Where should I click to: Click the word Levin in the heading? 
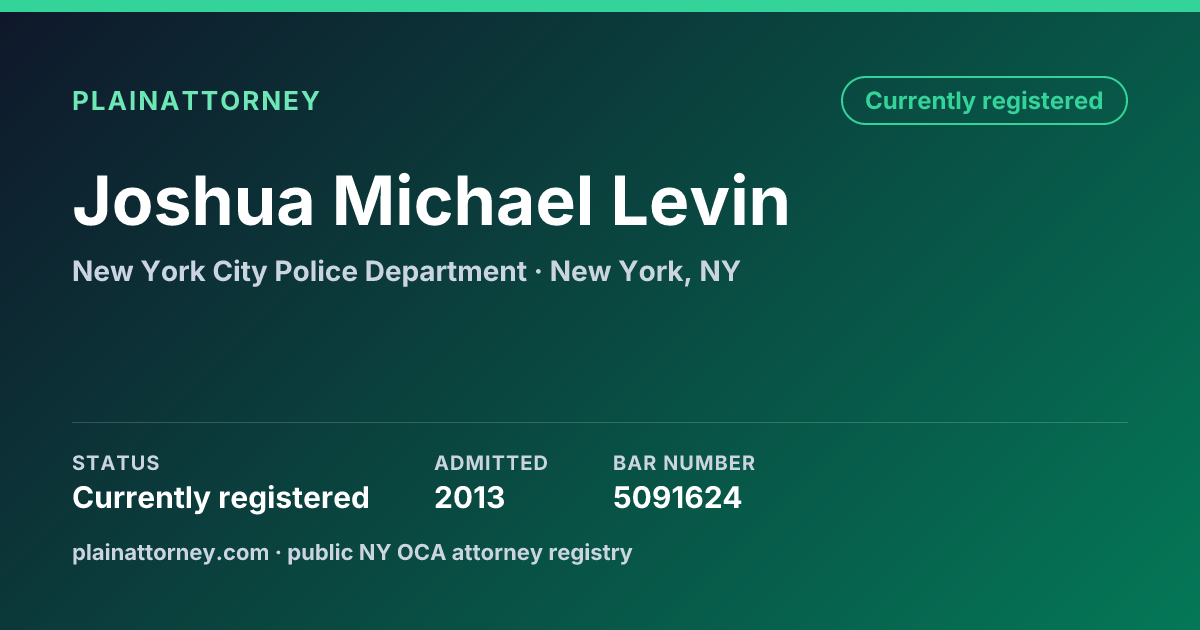click(x=701, y=200)
